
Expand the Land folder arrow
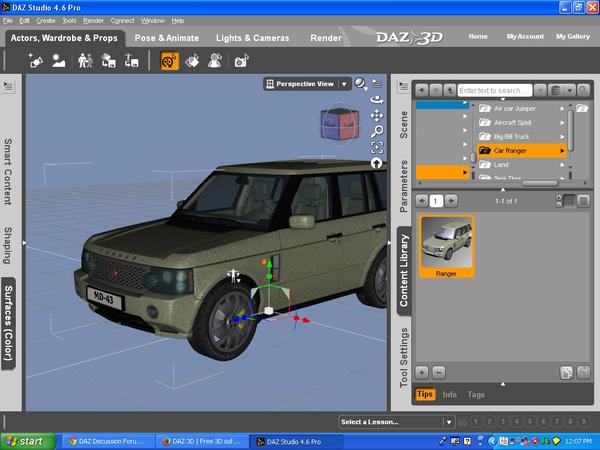562,165
